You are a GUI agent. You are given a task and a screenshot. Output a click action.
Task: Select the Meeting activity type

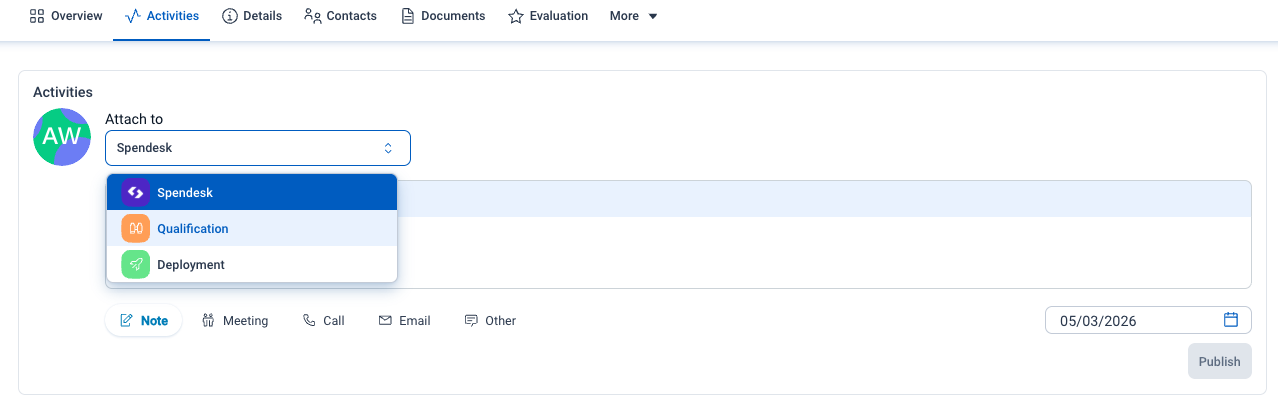pyautogui.click(x=235, y=321)
